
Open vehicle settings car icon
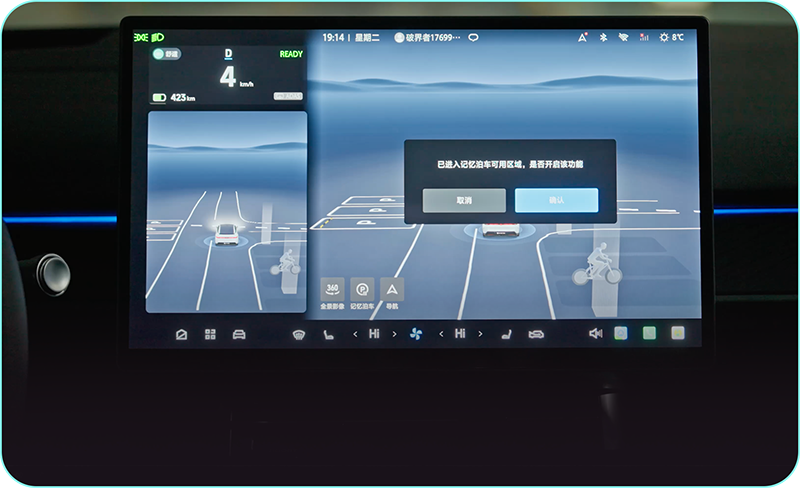pos(239,334)
